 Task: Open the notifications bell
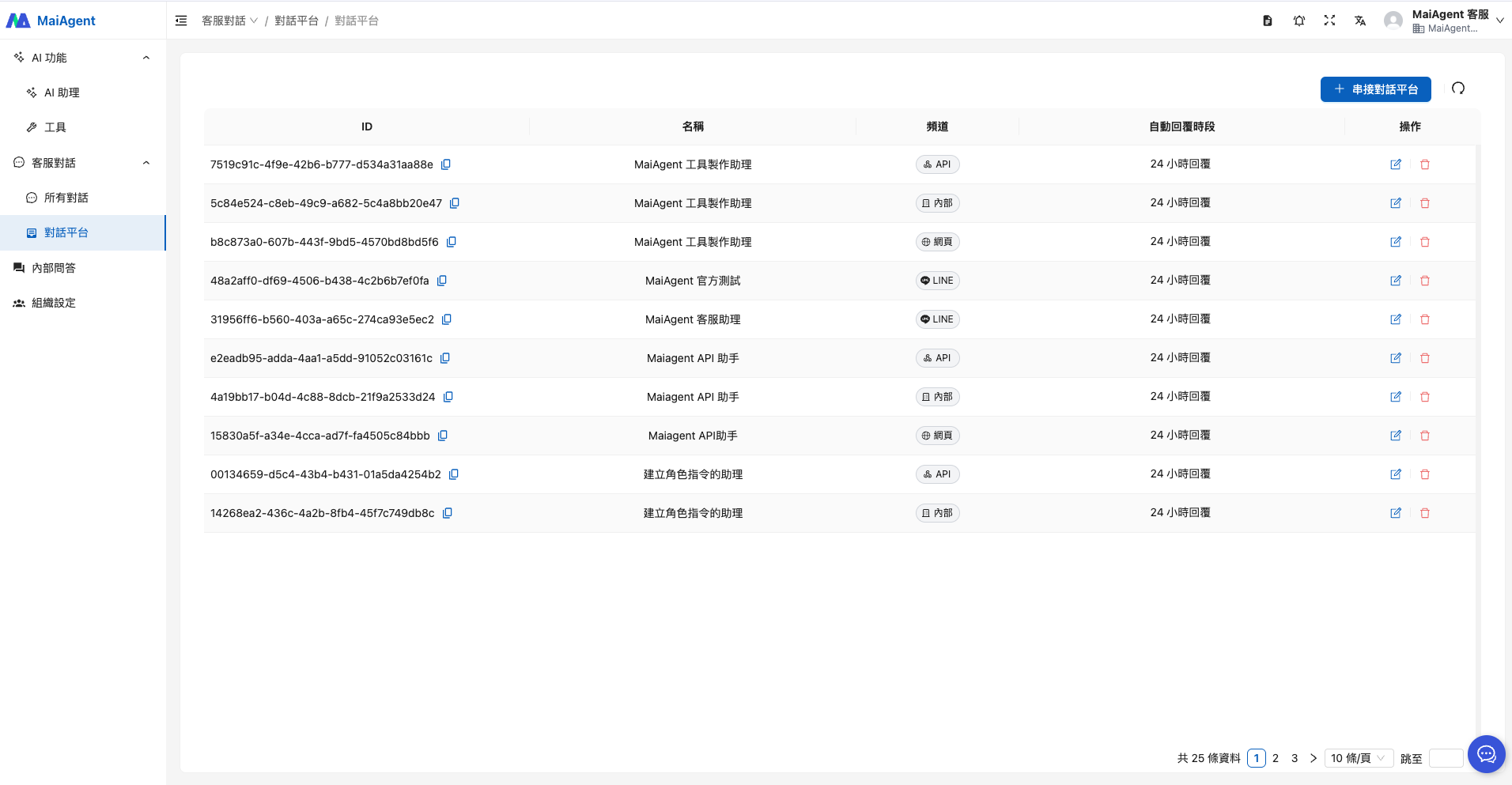click(x=1298, y=21)
